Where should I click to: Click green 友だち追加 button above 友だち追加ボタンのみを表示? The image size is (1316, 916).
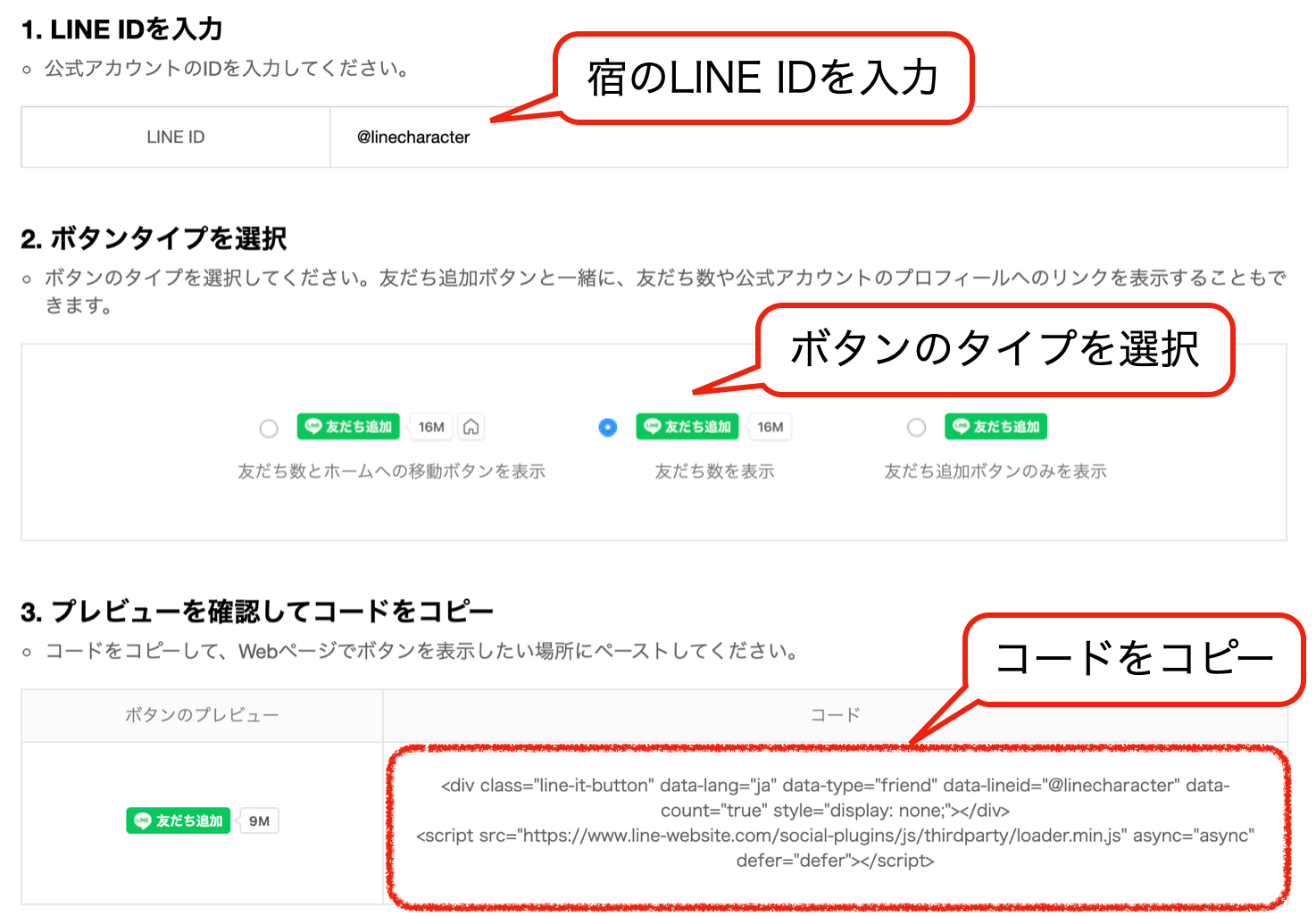995,427
